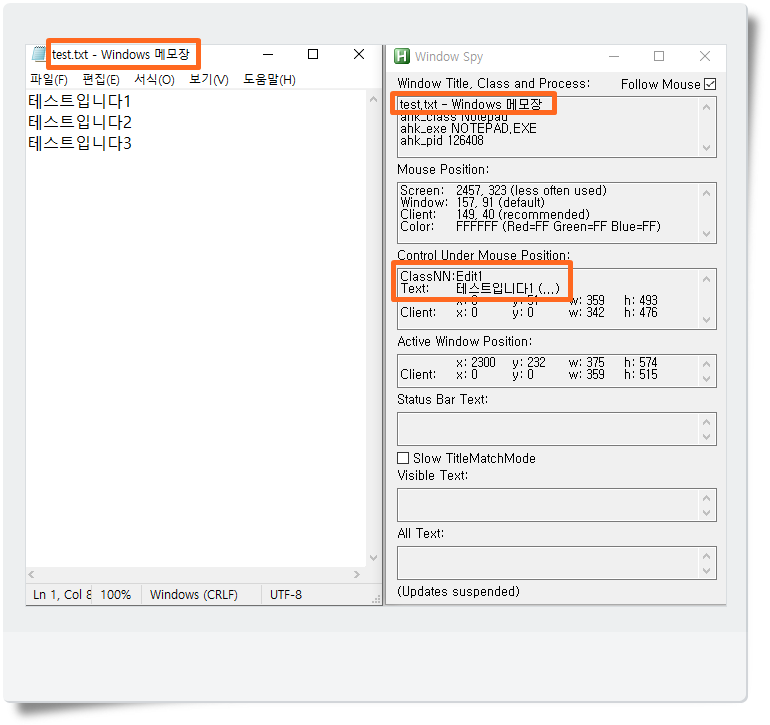The width and height of the screenshot is (770, 725).
Task: Minimize the Window Spy window
Action: tap(614, 56)
